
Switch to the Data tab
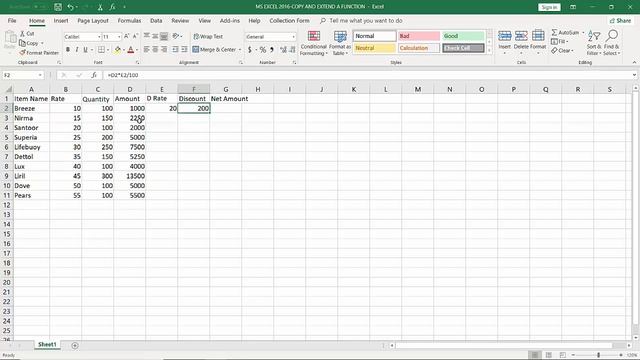[x=156, y=20]
